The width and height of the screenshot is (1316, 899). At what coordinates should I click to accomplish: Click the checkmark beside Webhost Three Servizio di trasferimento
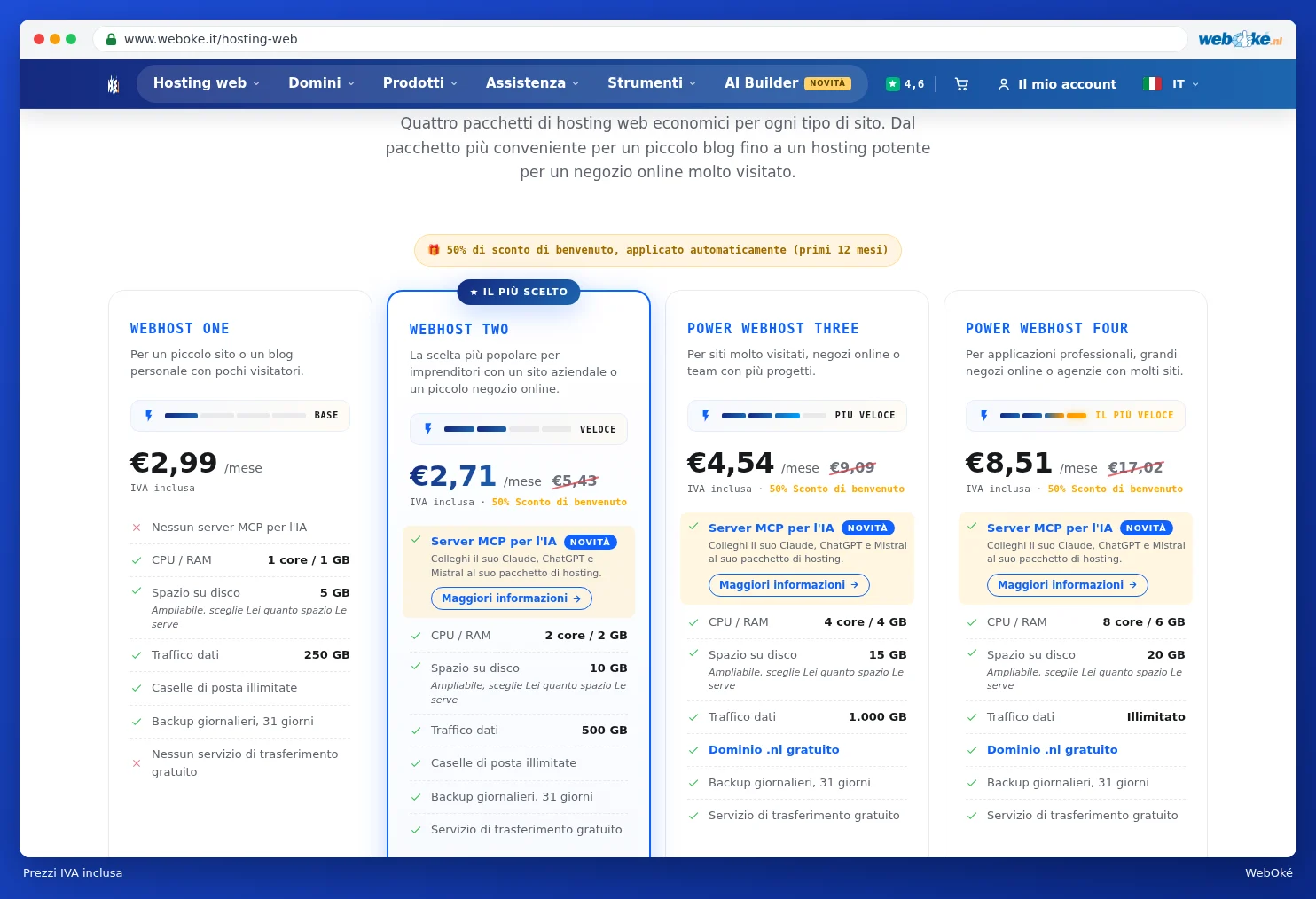coord(693,816)
